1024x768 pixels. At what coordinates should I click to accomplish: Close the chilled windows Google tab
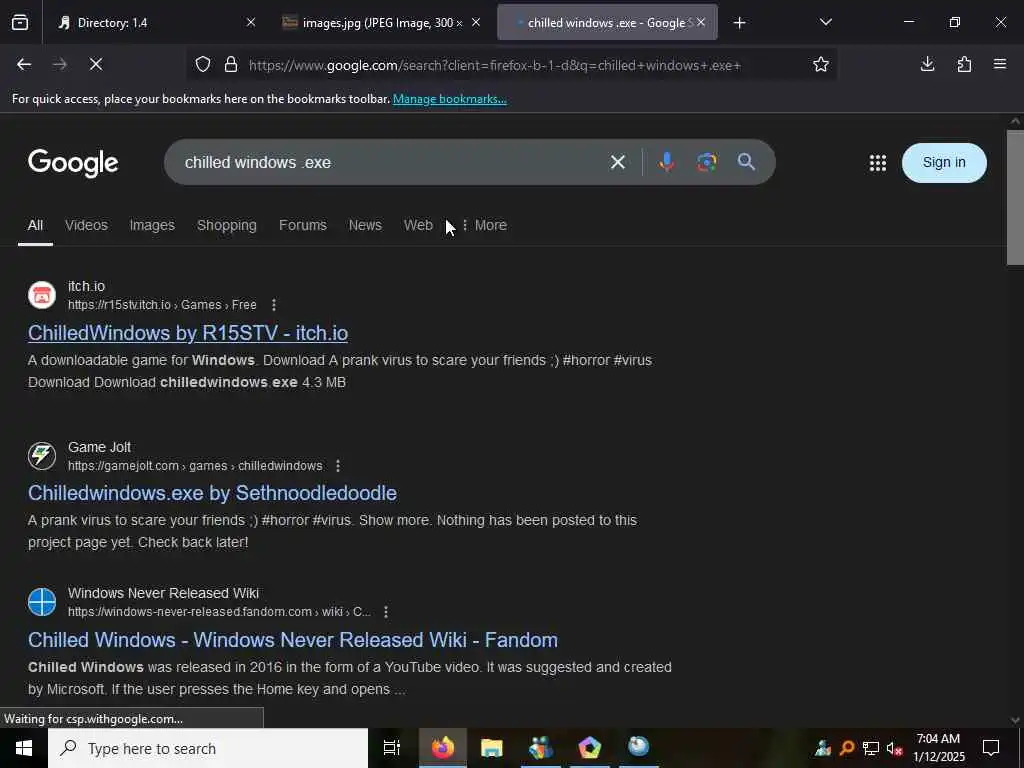tap(701, 23)
